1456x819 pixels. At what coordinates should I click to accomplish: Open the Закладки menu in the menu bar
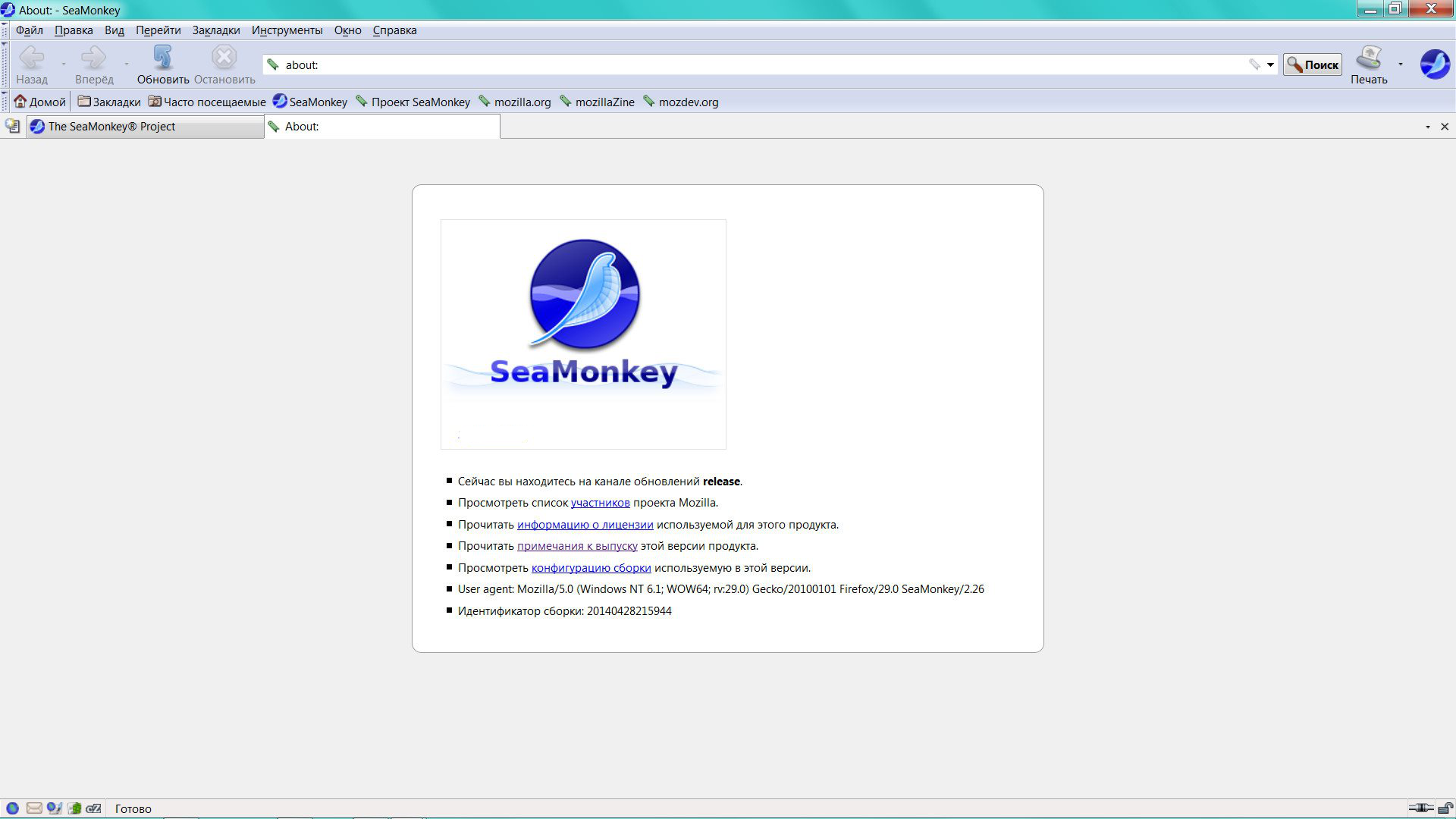coord(216,30)
